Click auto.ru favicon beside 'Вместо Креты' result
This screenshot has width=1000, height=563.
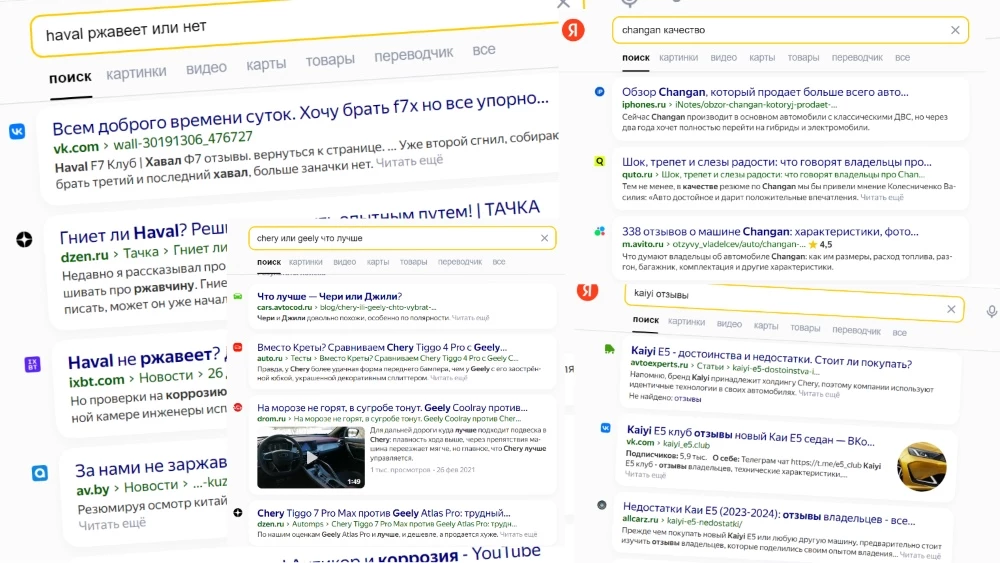[x=238, y=347]
